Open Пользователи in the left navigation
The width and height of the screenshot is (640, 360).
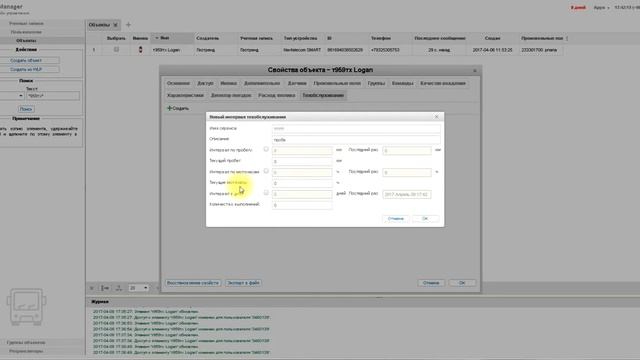(26, 32)
